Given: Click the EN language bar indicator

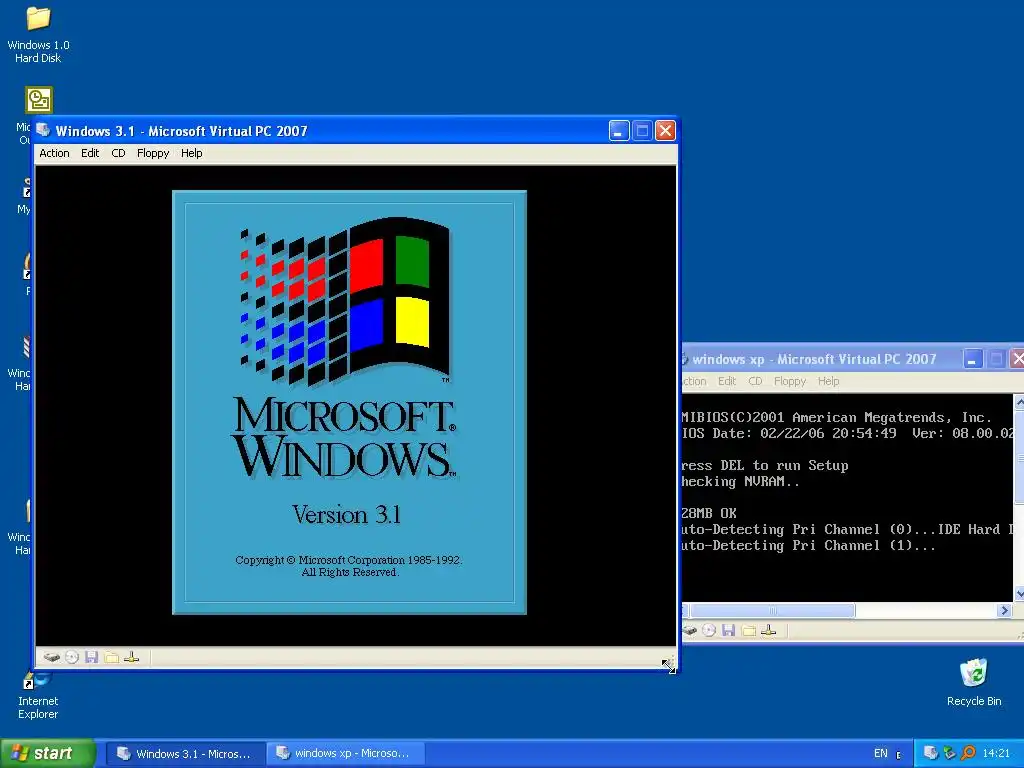Looking at the screenshot, I should [x=881, y=754].
